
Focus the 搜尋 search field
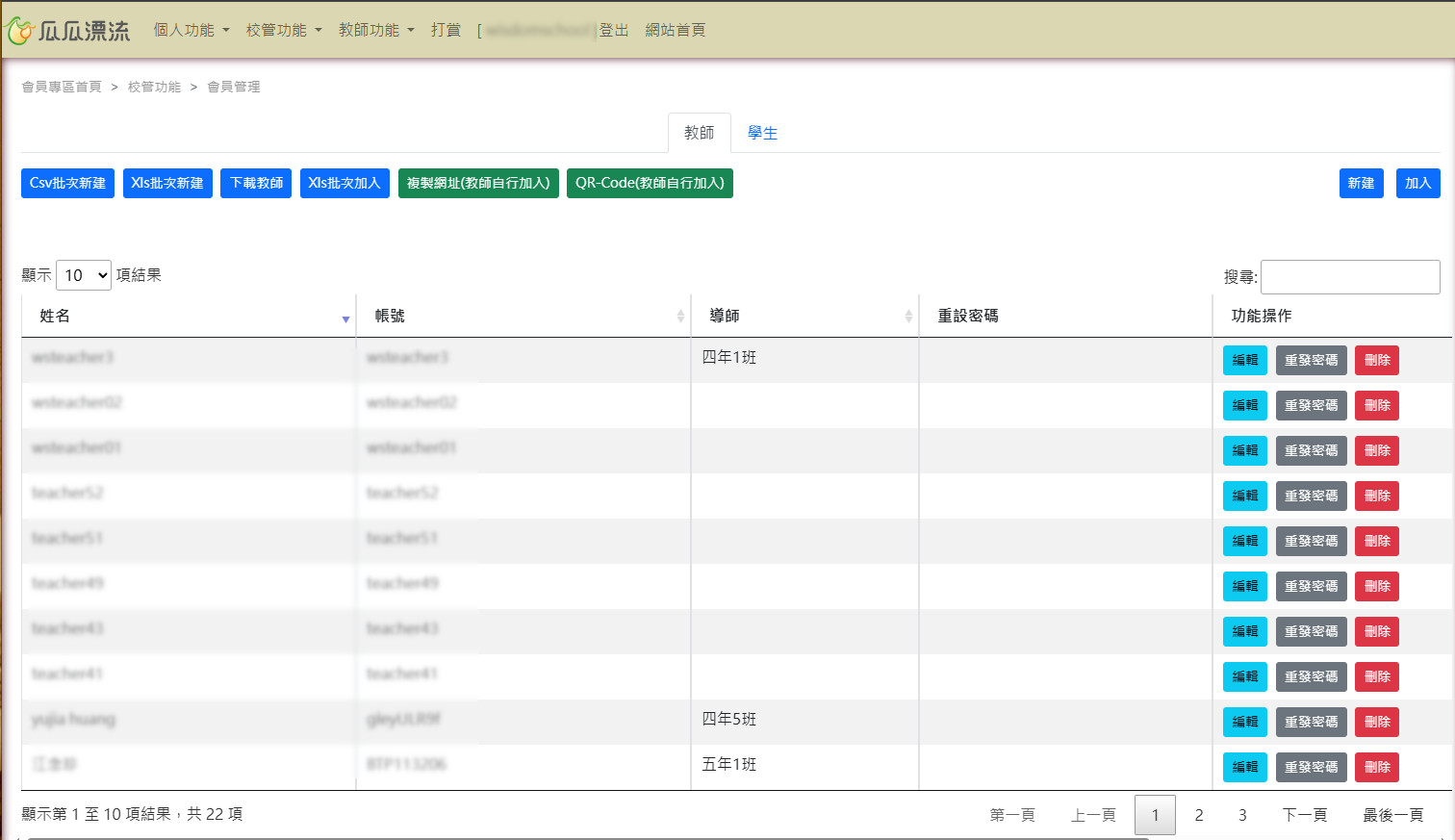pos(1349,277)
